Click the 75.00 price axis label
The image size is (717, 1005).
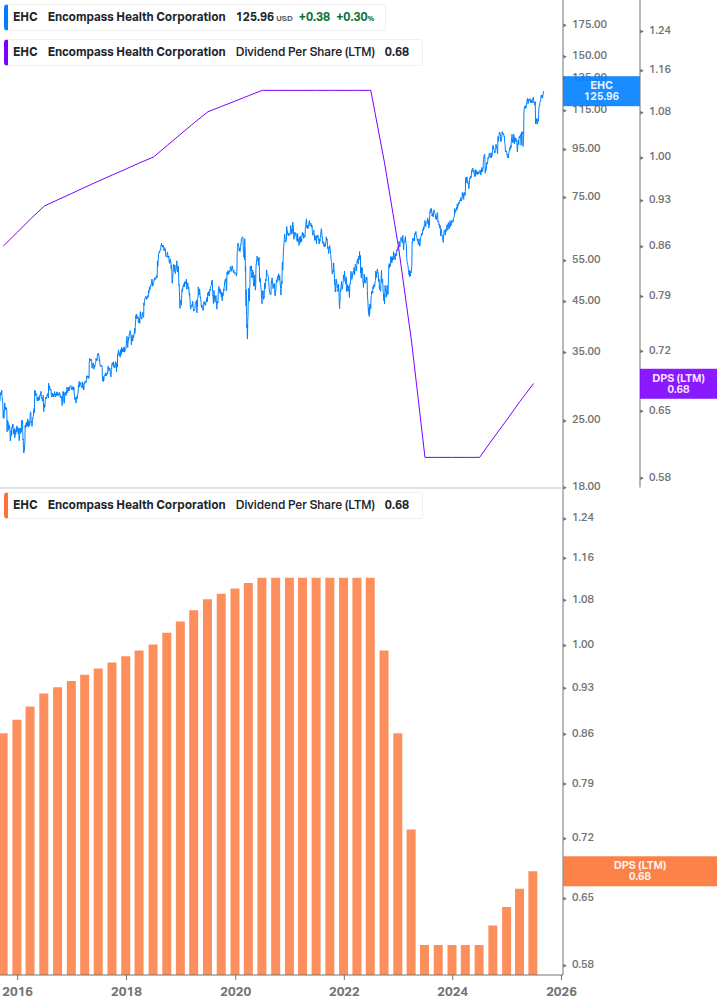pyautogui.click(x=586, y=196)
